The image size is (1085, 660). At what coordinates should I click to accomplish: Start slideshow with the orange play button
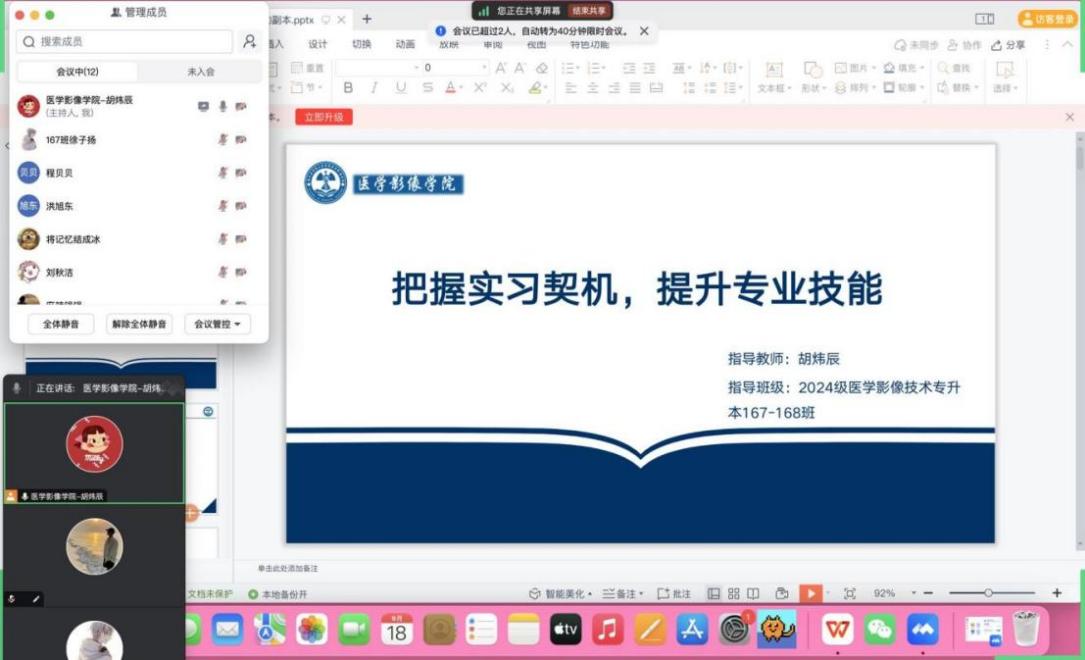click(810, 593)
